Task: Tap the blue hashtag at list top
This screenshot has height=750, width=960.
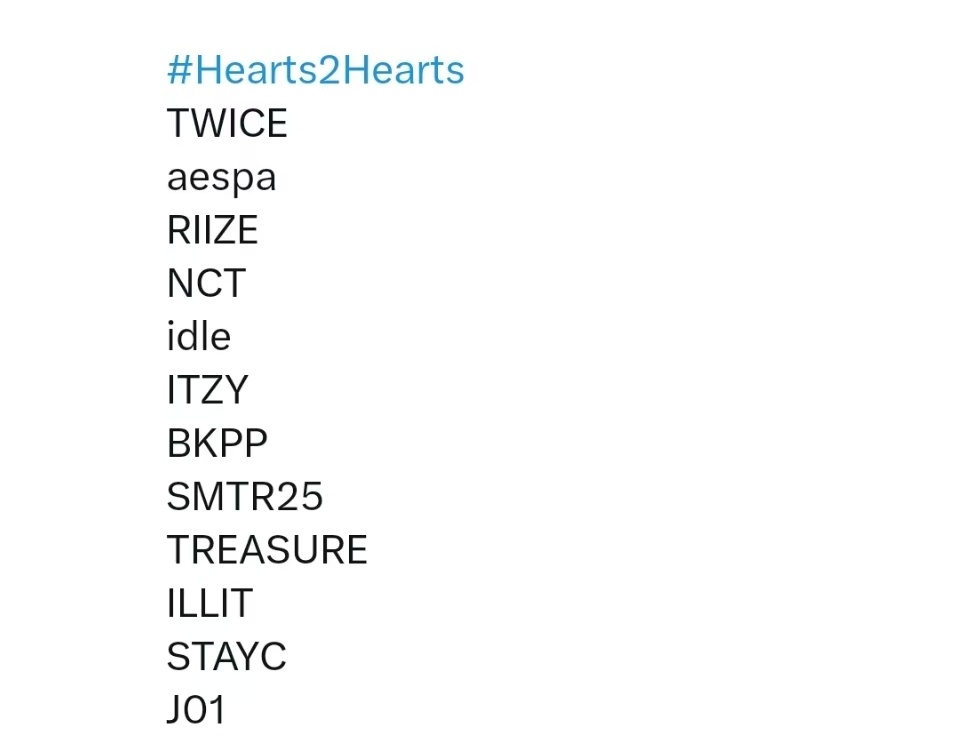Action: pos(316,70)
